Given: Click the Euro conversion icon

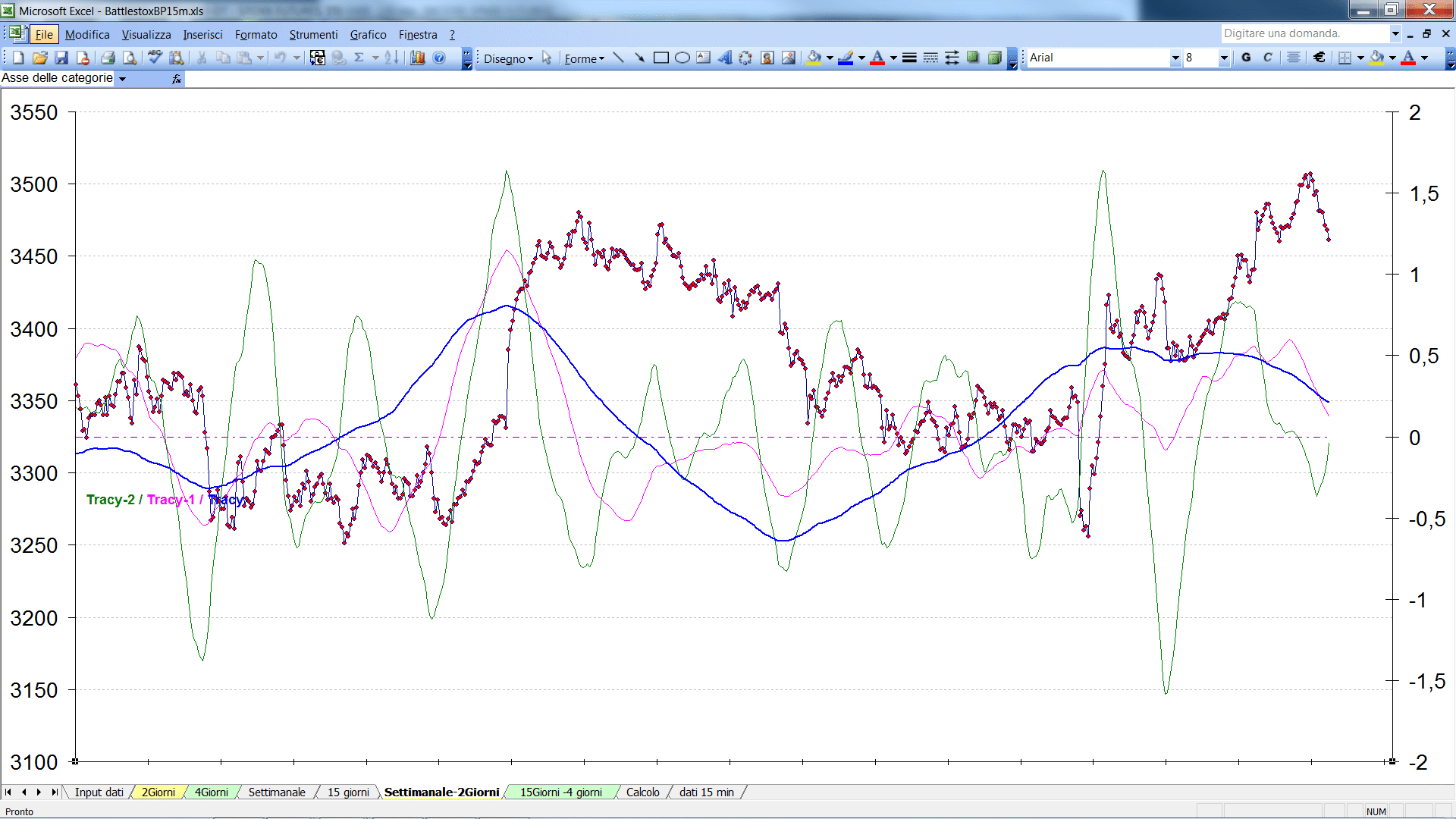Looking at the screenshot, I should [318, 58].
